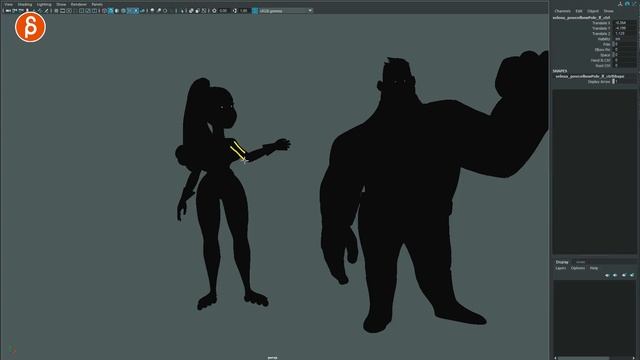Click the layer list scroll right arrow
This screenshot has width=640, height=360.
tap(634, 358)
